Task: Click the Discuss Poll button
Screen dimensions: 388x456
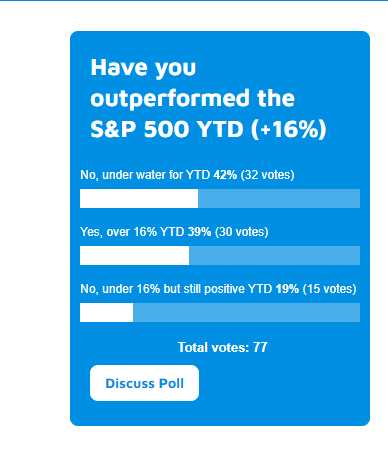Action: (144, 383)
